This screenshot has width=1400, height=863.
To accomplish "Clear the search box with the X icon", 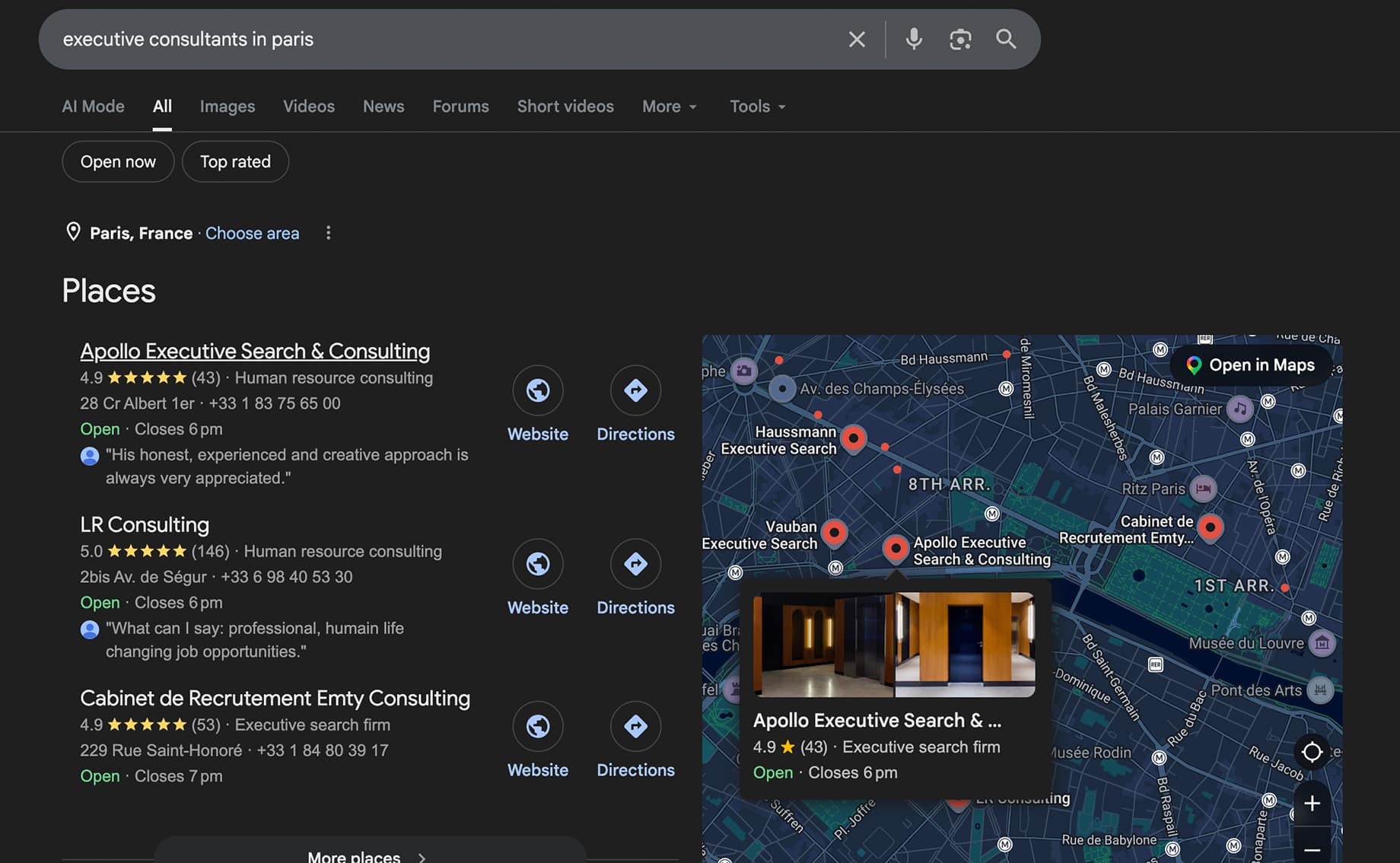I will pos(857,40).
